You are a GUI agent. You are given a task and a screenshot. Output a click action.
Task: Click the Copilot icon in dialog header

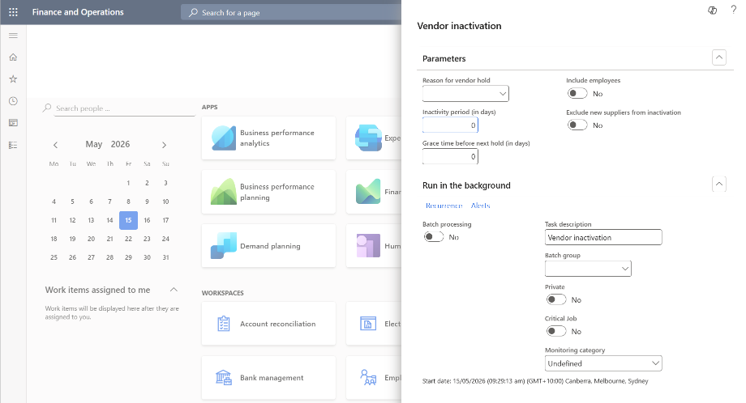[712, 10]
